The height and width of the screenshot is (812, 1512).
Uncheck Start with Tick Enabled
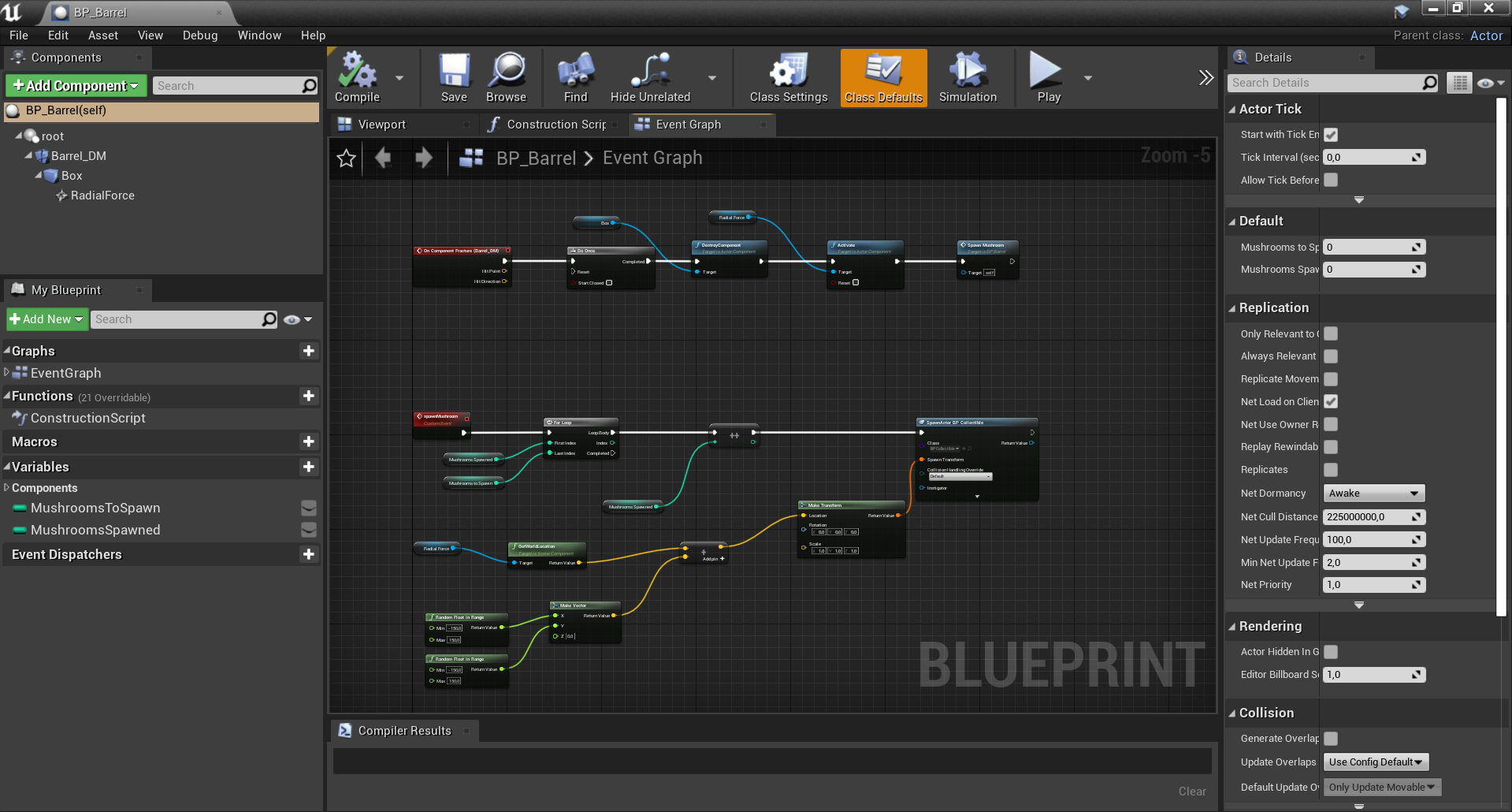pos(1331,135)
